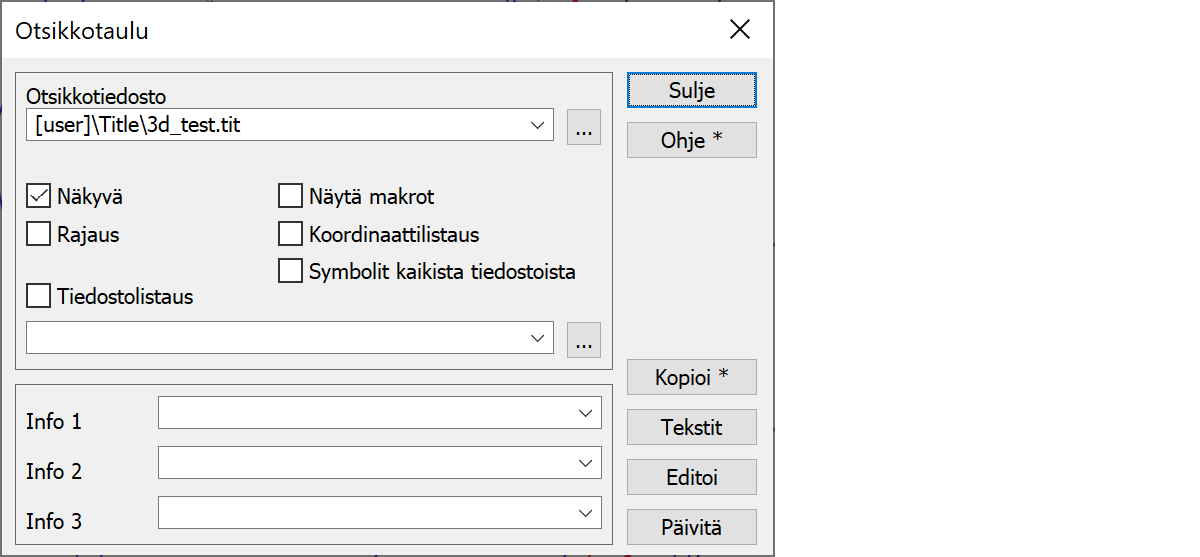Viewport: 1200px width, 557px height.
Task: Enable the Rajaus checkbox
Action: (39, 235)
